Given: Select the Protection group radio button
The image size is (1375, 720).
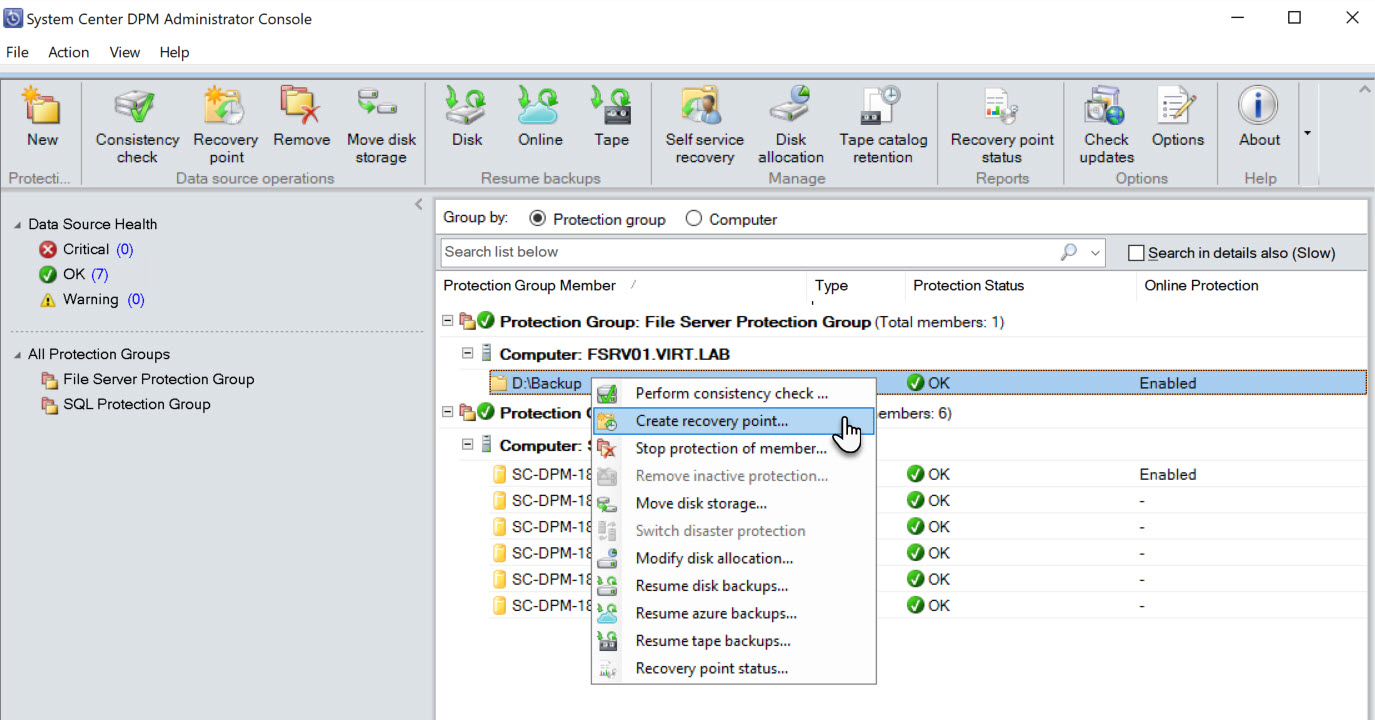Looking at the screenshot, I should 537,218.
